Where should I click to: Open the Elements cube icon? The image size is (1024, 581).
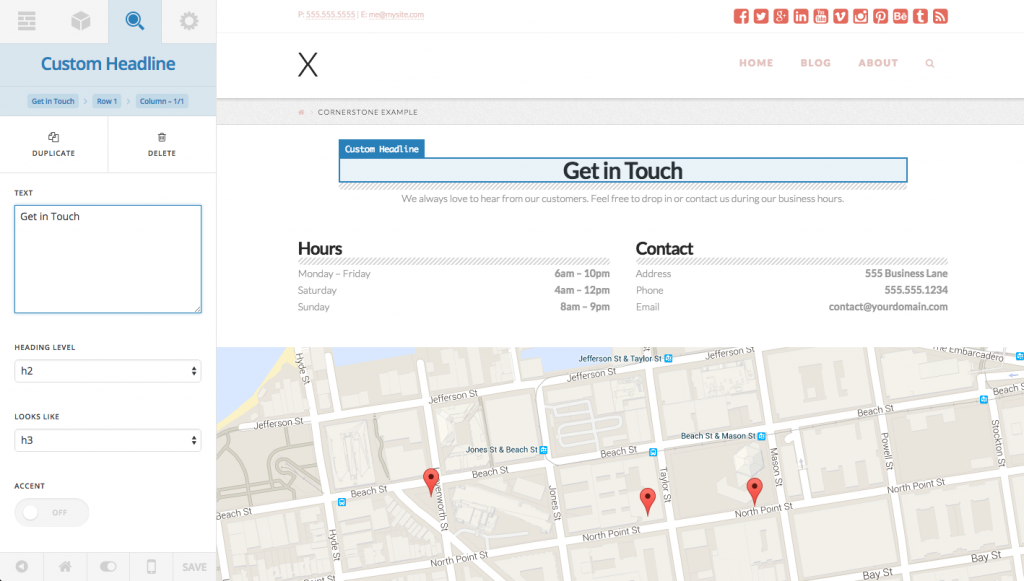point(81,21)
